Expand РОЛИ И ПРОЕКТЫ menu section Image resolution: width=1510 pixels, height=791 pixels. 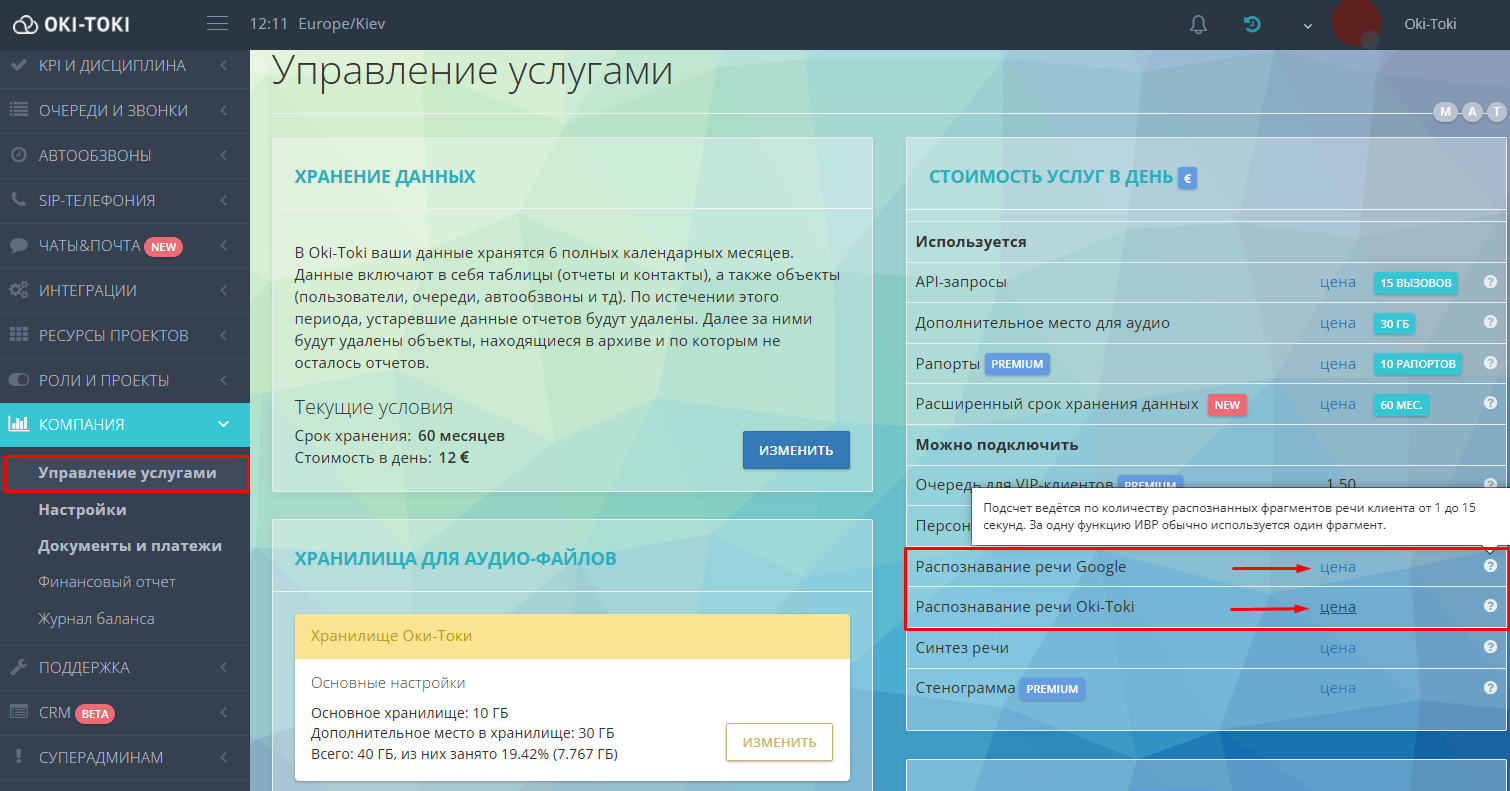pyautogui.click(x=125, y=380)
